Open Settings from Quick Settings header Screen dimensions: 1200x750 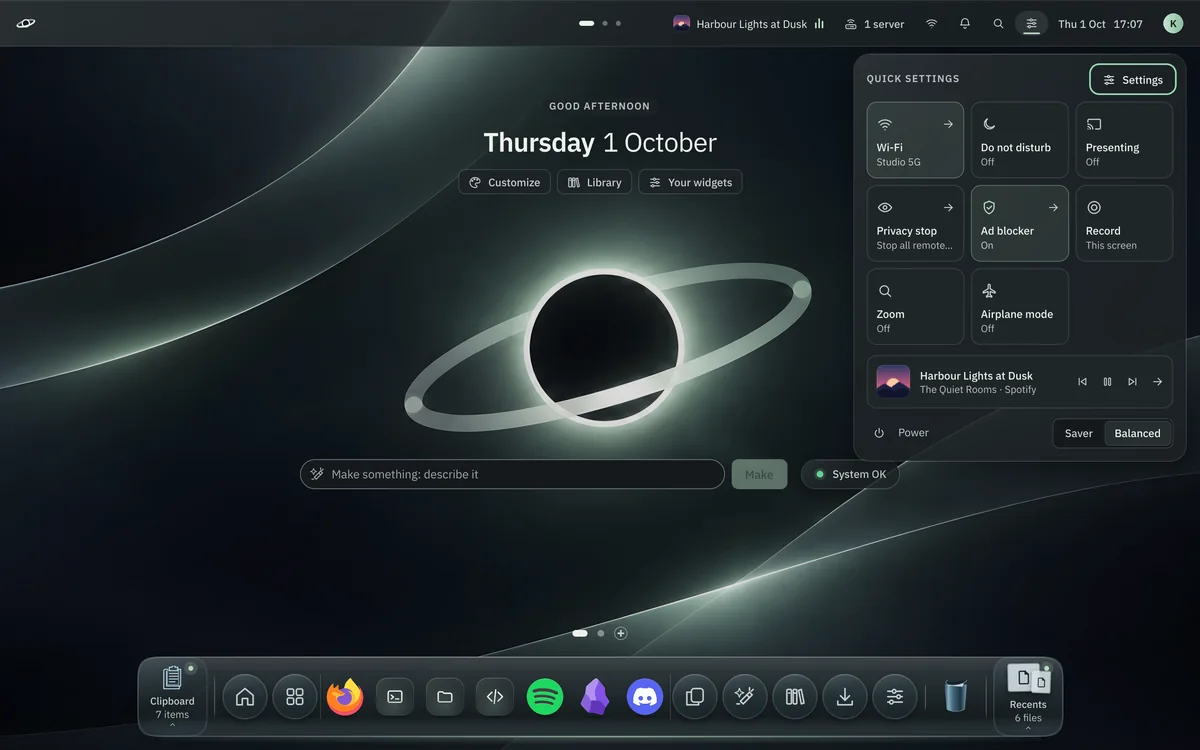coord(1133,80)
